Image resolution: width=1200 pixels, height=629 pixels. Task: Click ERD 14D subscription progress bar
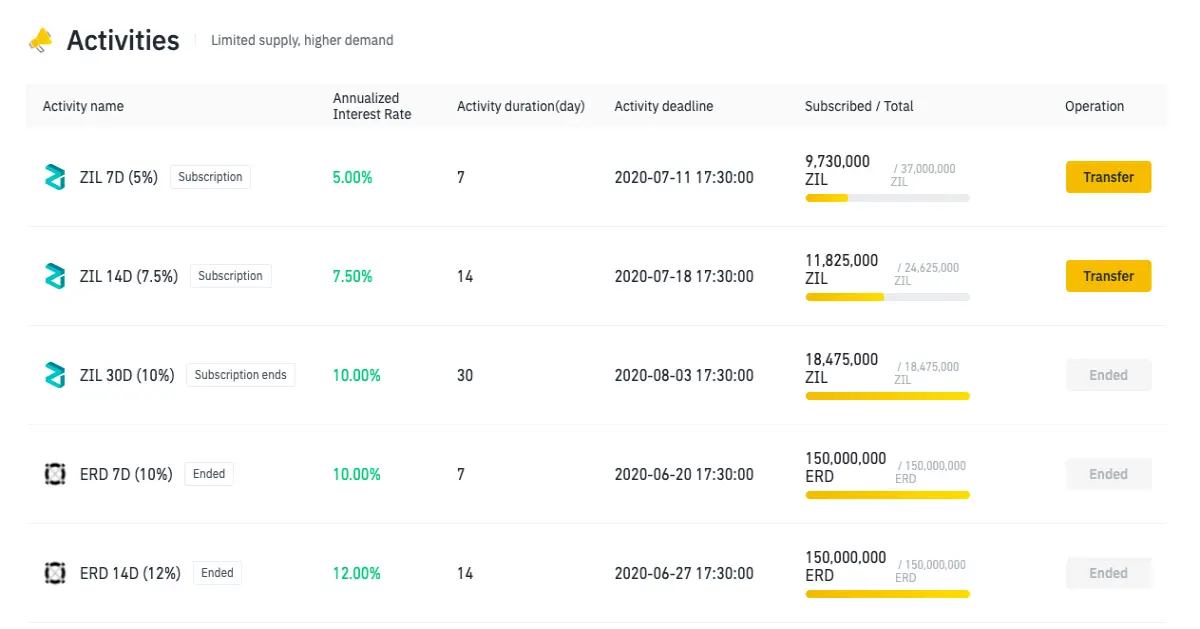[887, 594]
